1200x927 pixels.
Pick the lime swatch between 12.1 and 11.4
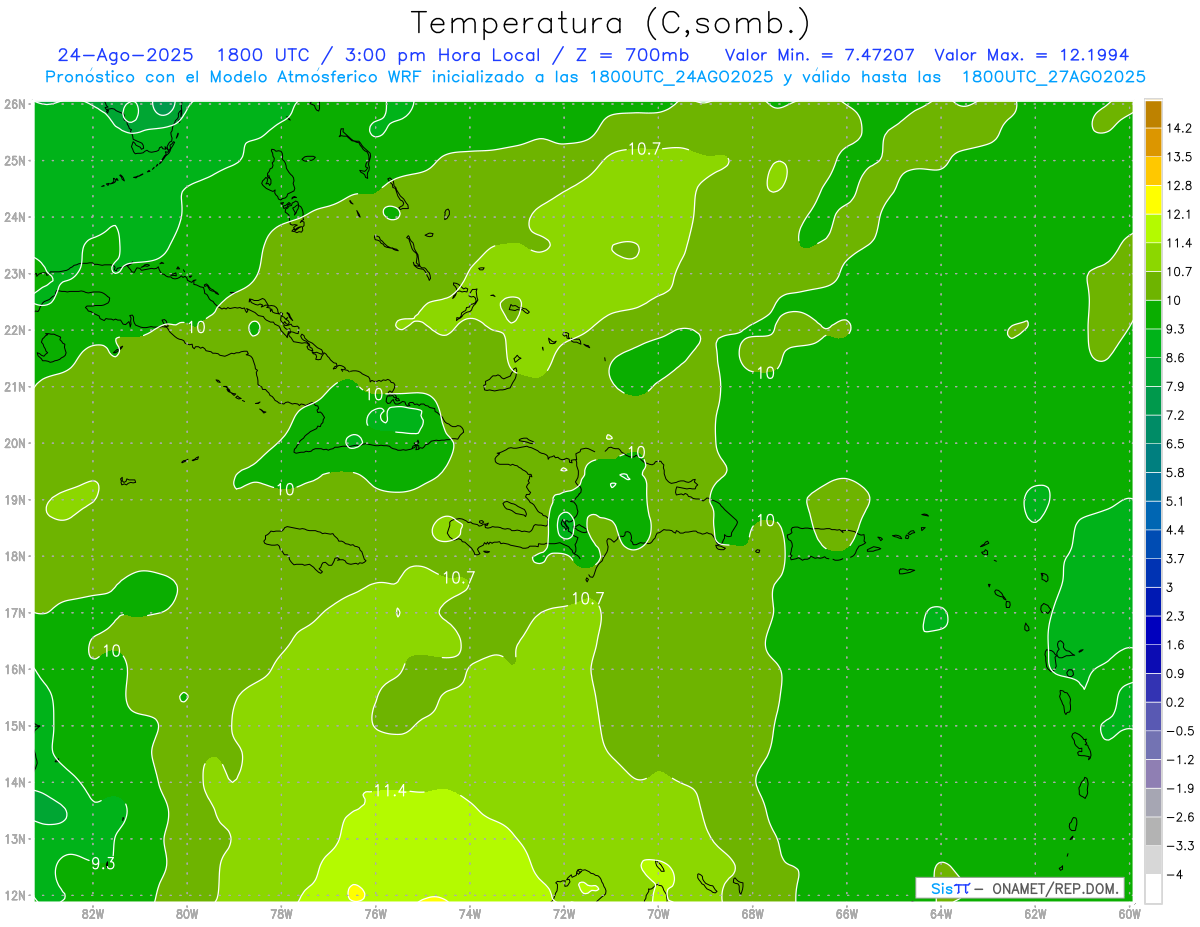pos(1154,229)
